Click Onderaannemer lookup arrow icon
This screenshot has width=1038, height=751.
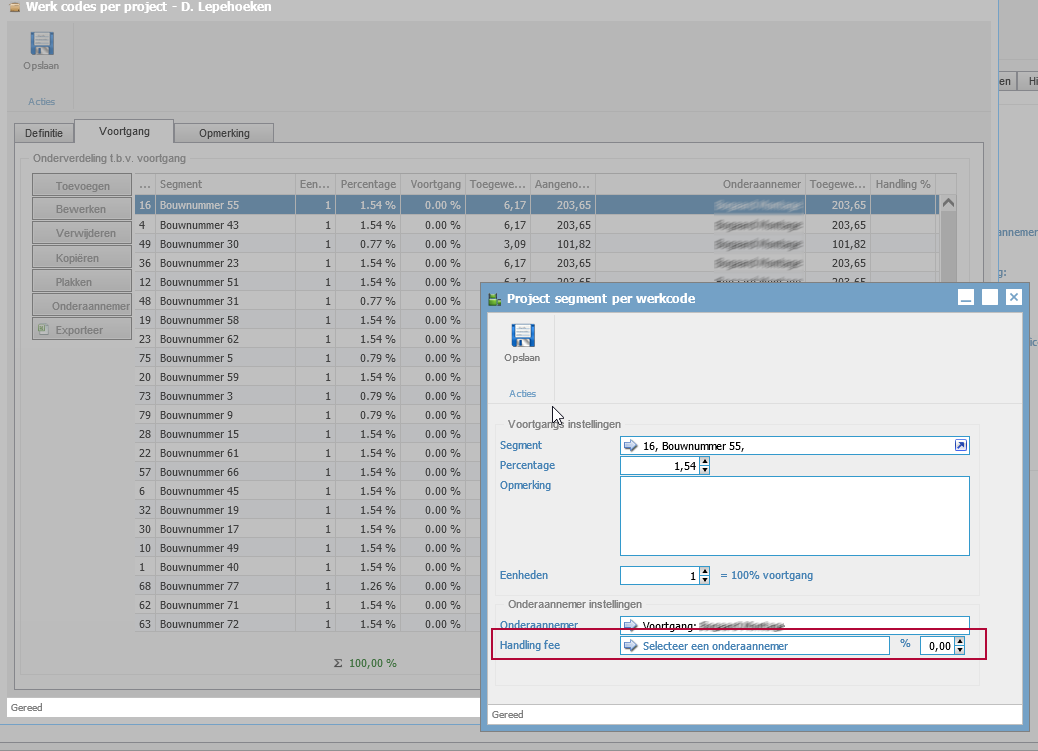[631, 626]
